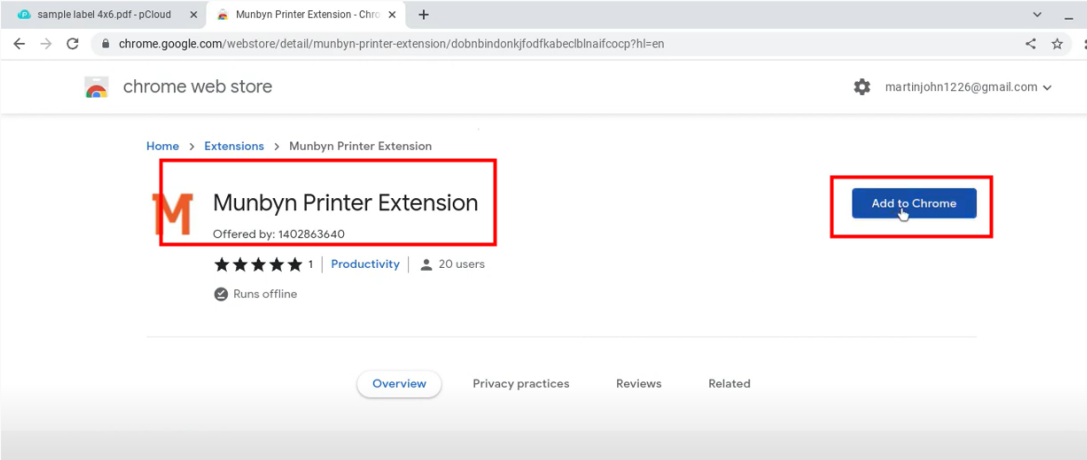The height and width of the screenshot is (460, 1087).
Task: Click the chrome web store title text
Action: pos(198,87)
